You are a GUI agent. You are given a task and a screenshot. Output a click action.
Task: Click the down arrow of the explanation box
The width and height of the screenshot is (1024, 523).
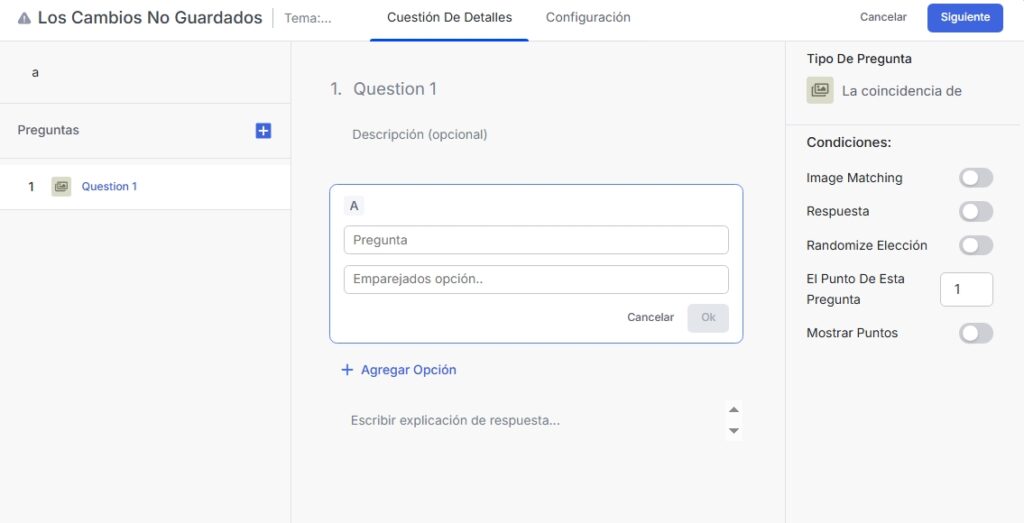point(734,431)
